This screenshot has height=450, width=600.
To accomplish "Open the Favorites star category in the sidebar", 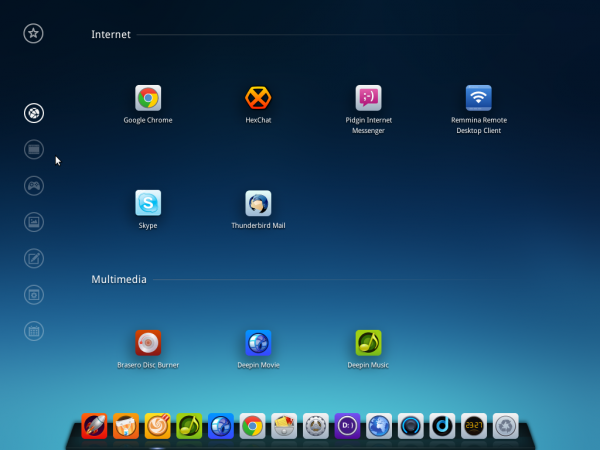I will point(33,33).
